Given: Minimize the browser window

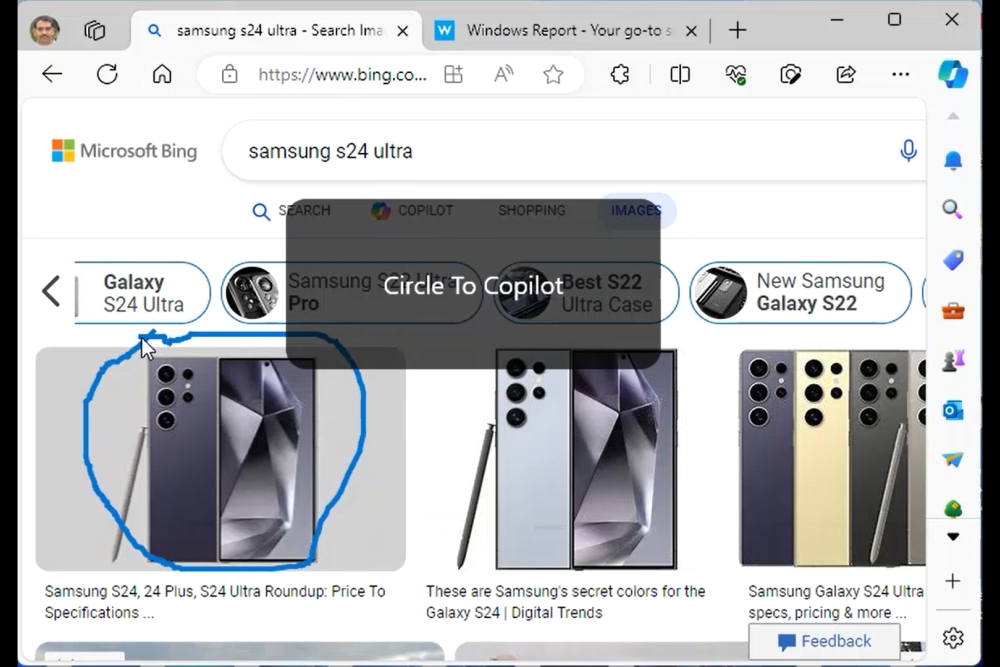Looking at the screenshot, I should [x=837, y=20].
